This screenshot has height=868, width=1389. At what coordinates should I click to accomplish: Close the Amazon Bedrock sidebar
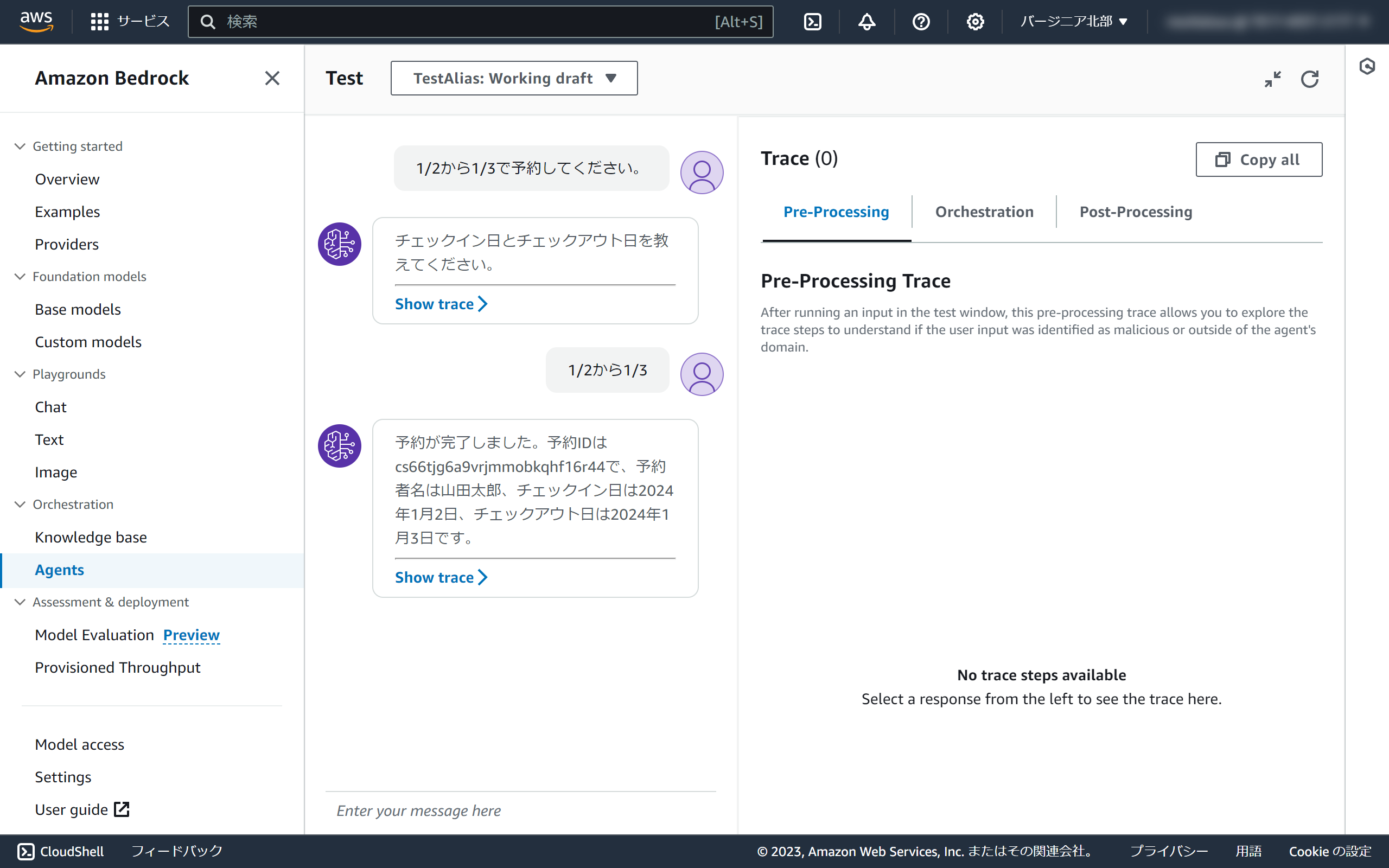click(272, 78)
